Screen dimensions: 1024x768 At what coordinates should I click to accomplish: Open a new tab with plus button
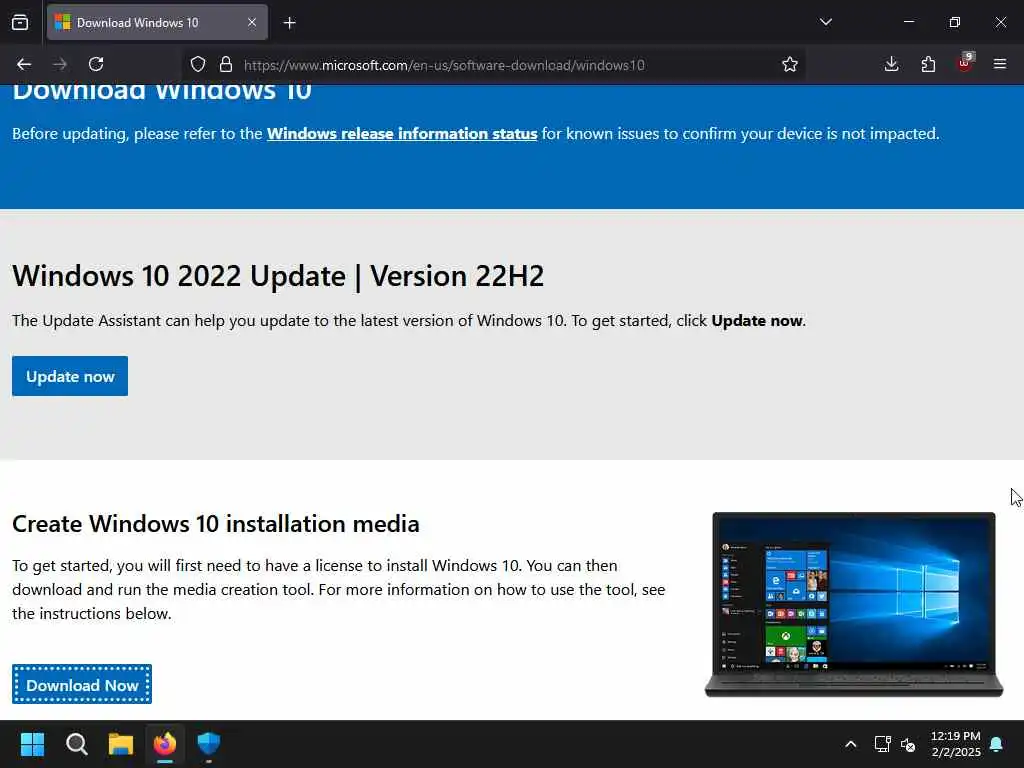pos(289,23)
